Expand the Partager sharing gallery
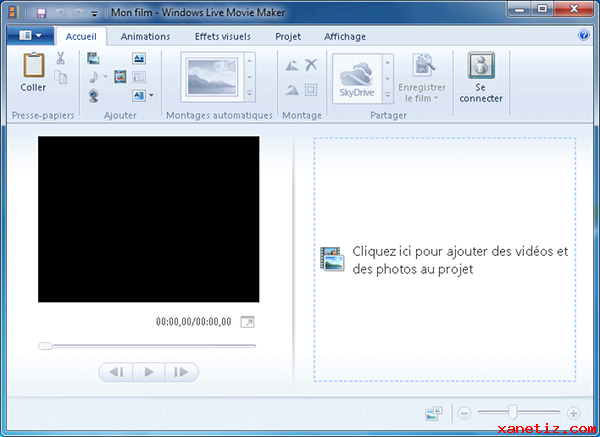Image resolution: width=600 pixels, height=437 pixels. point(388,95)
